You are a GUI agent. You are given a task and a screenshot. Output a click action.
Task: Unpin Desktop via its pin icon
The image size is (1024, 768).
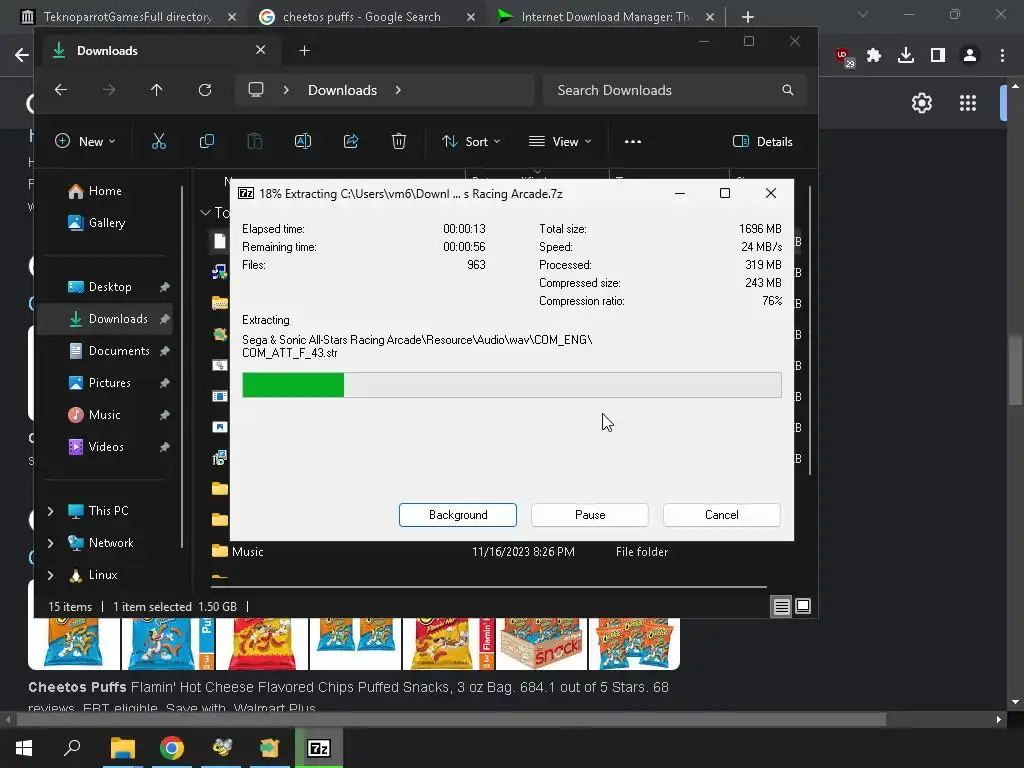point(165,287)
